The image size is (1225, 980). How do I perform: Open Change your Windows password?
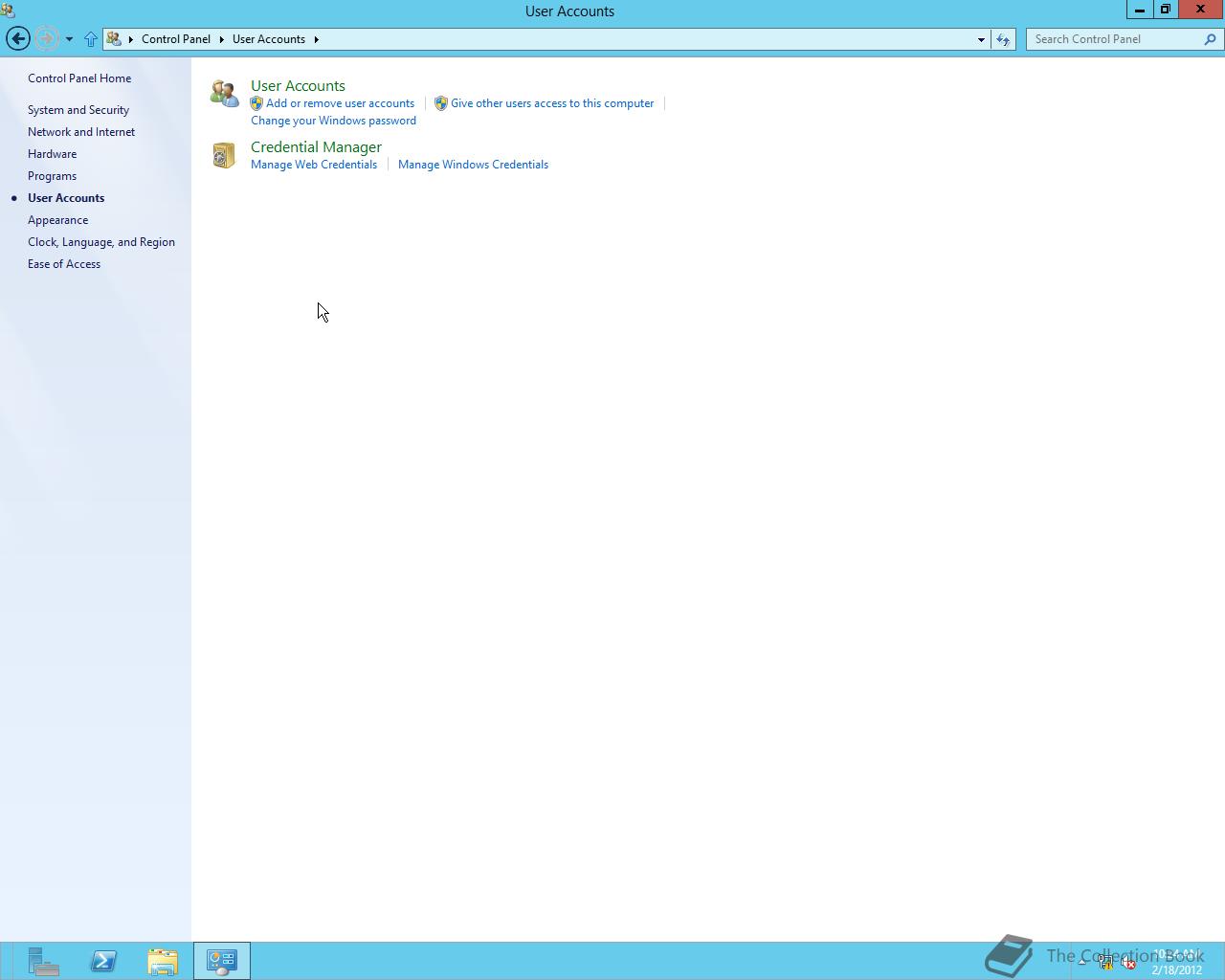tap(333, 121)
